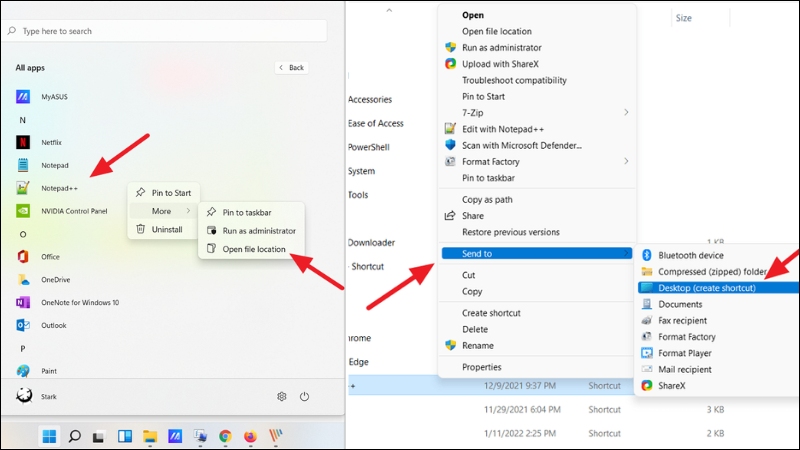Screen dimensions: 800x450
Task: Click the Size column header
Action: click(x=684, y=18)
